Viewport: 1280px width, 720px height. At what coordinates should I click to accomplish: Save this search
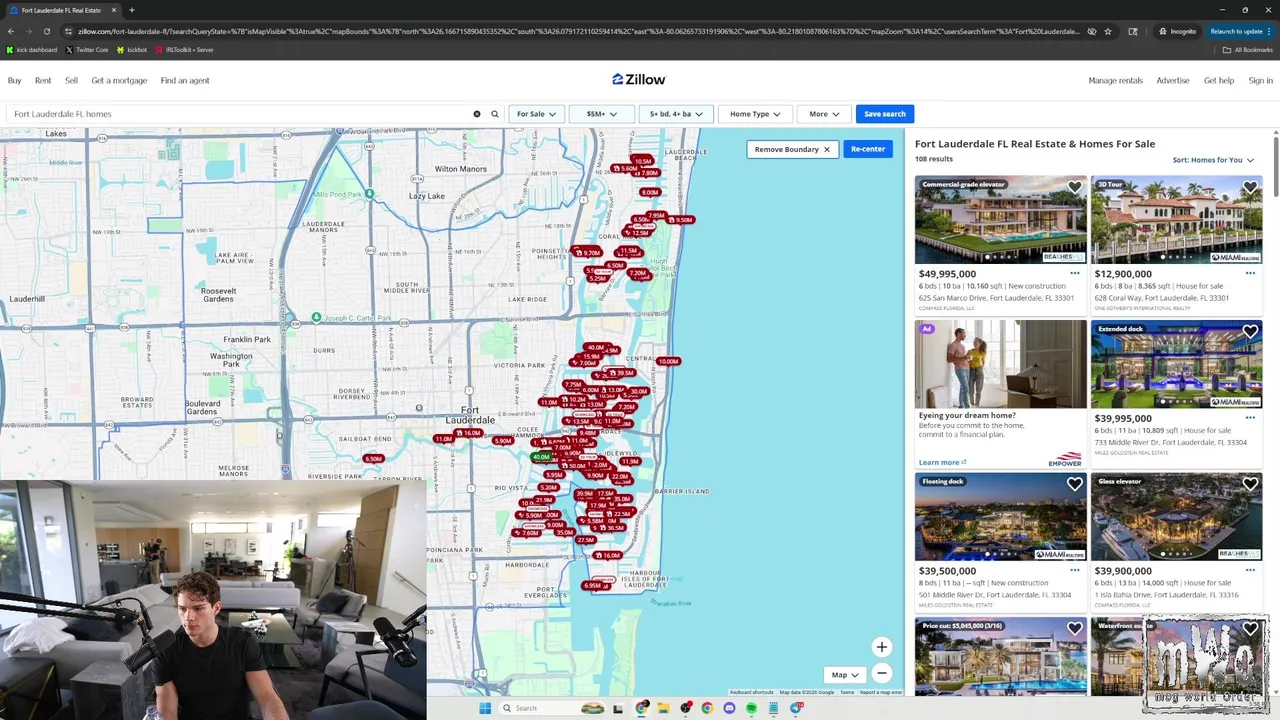pyautogui.click(x=885, y=114)
